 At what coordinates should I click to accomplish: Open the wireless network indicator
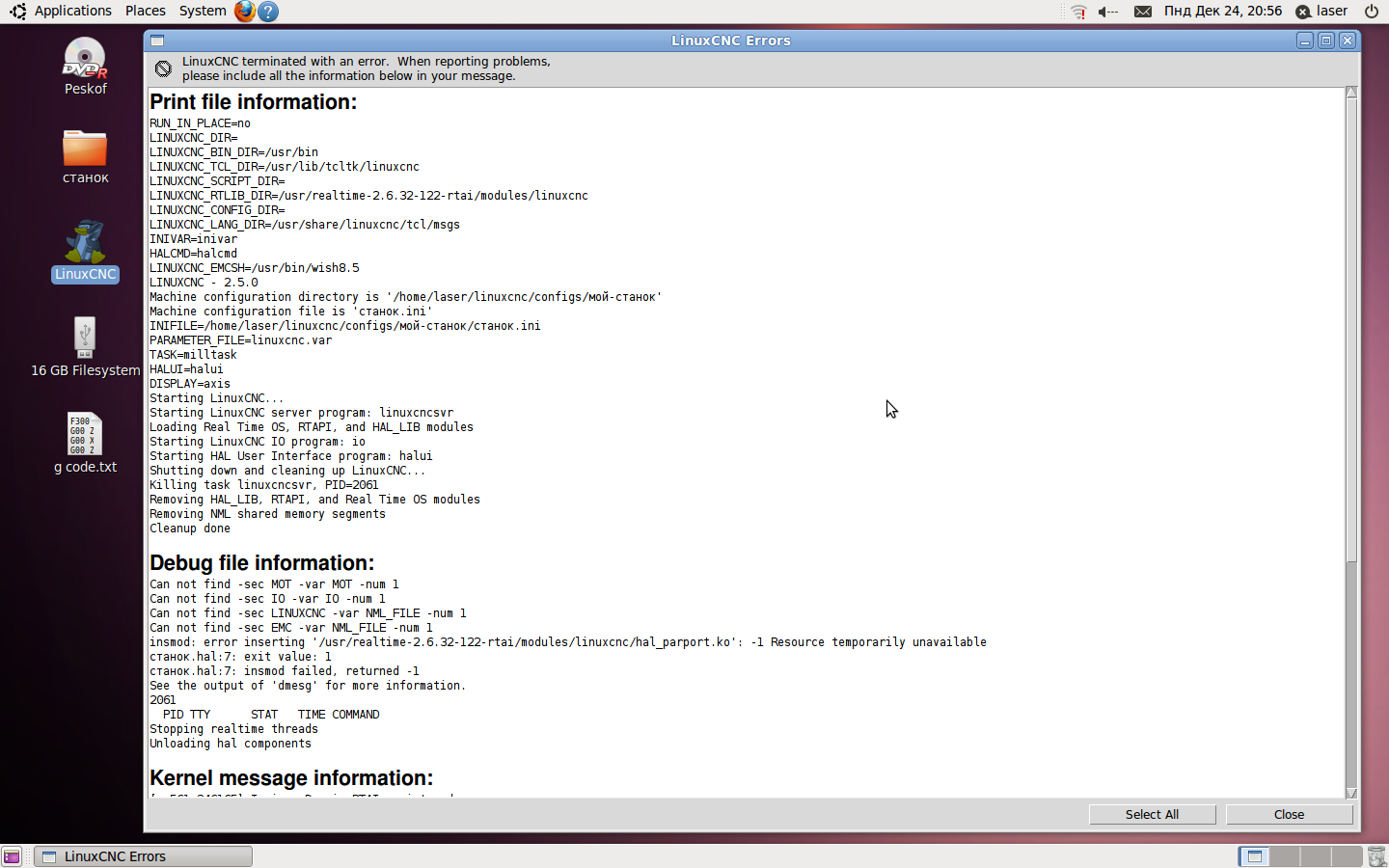point(1078,12)
